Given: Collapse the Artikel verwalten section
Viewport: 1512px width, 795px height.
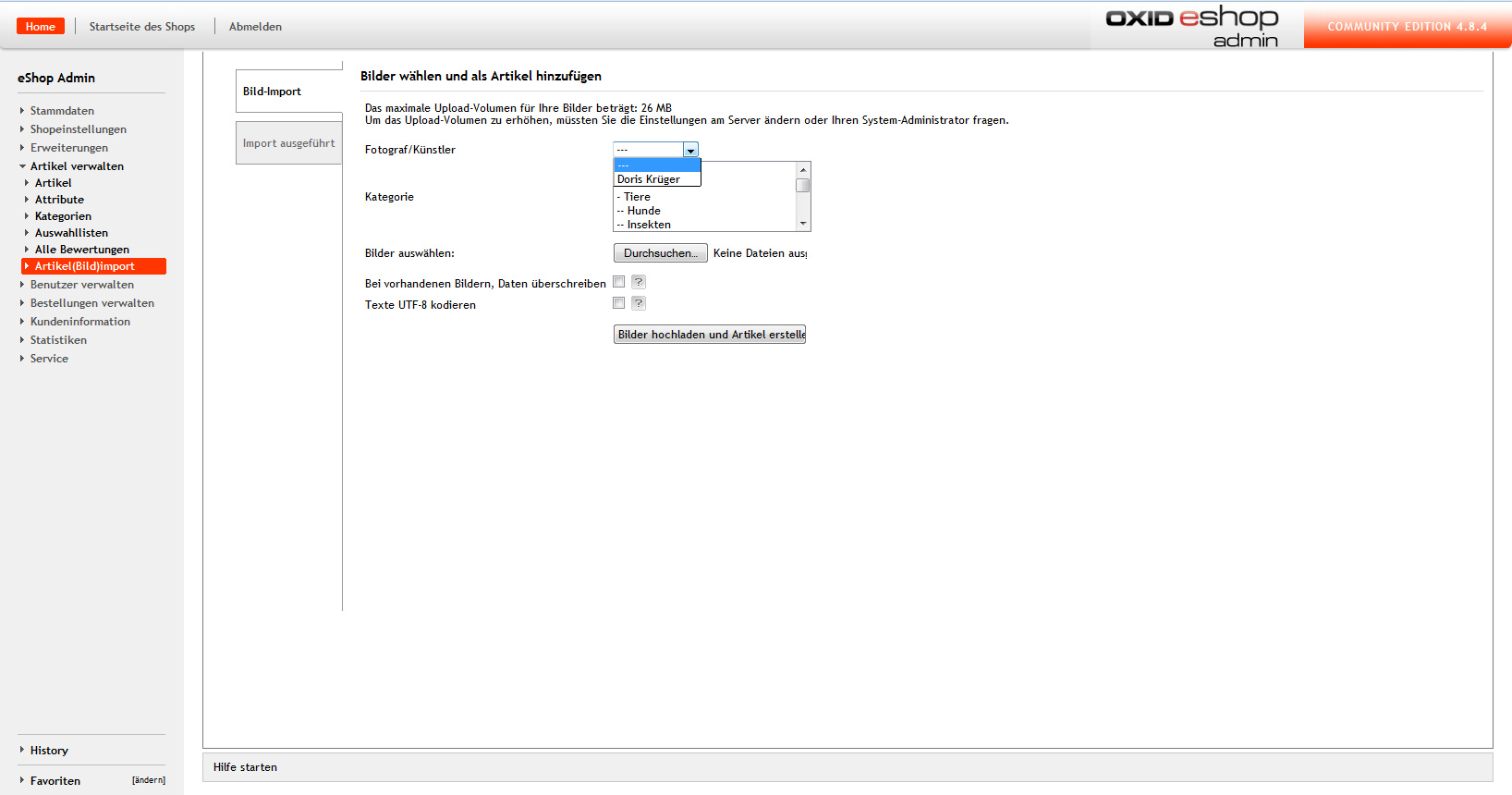Looking at the screenshot, I should point(77,166).
